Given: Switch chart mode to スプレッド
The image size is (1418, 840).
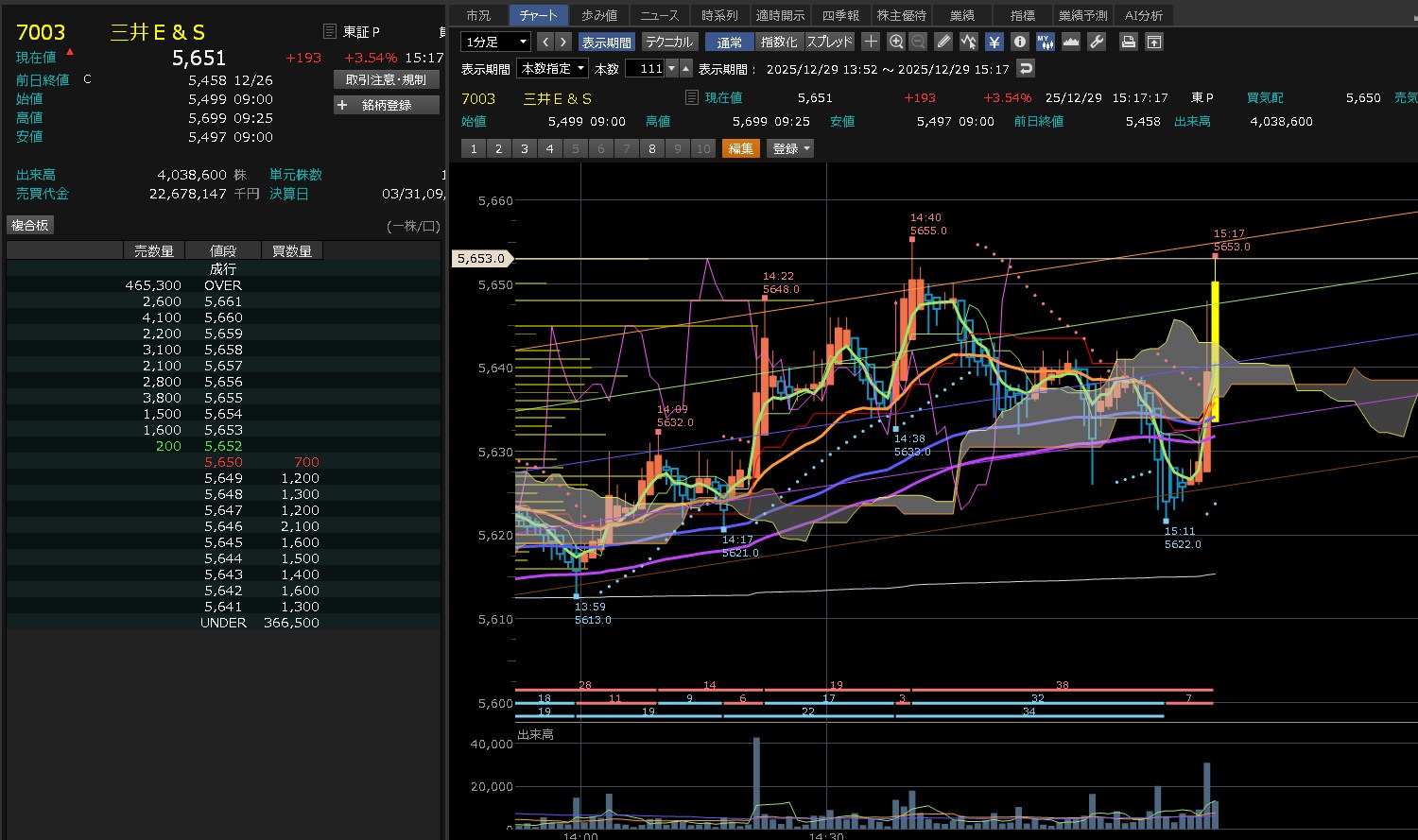Looking at the screenshot, I should 829,42.
